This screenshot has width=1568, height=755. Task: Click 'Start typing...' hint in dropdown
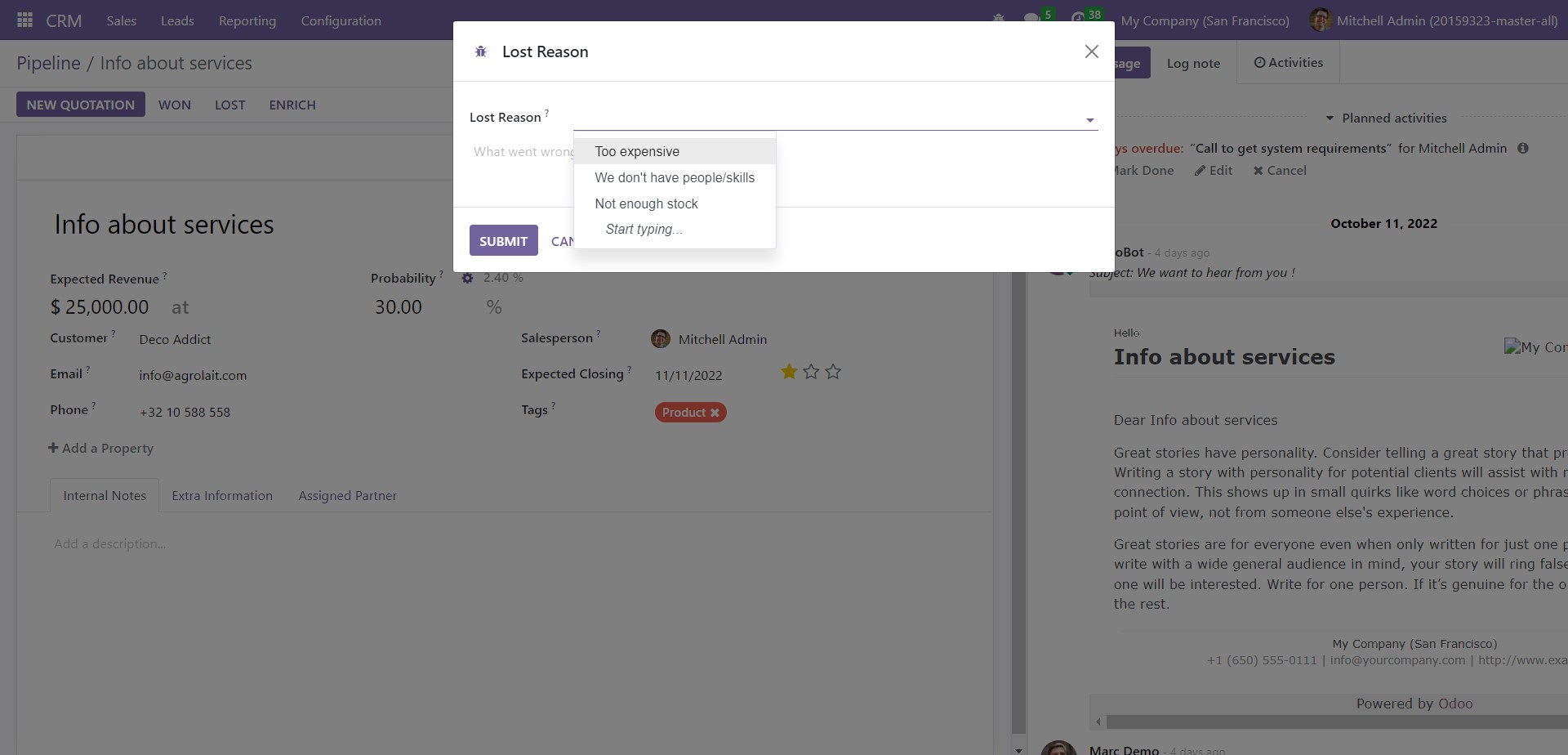[644, 230]
